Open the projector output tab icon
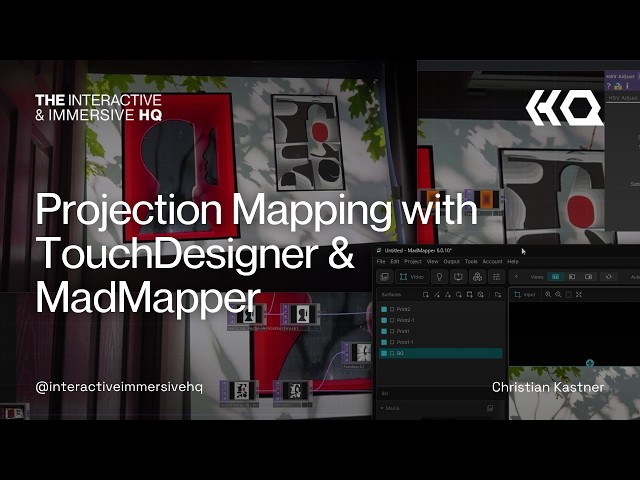640x480 pixels. (x=458, y=277)
